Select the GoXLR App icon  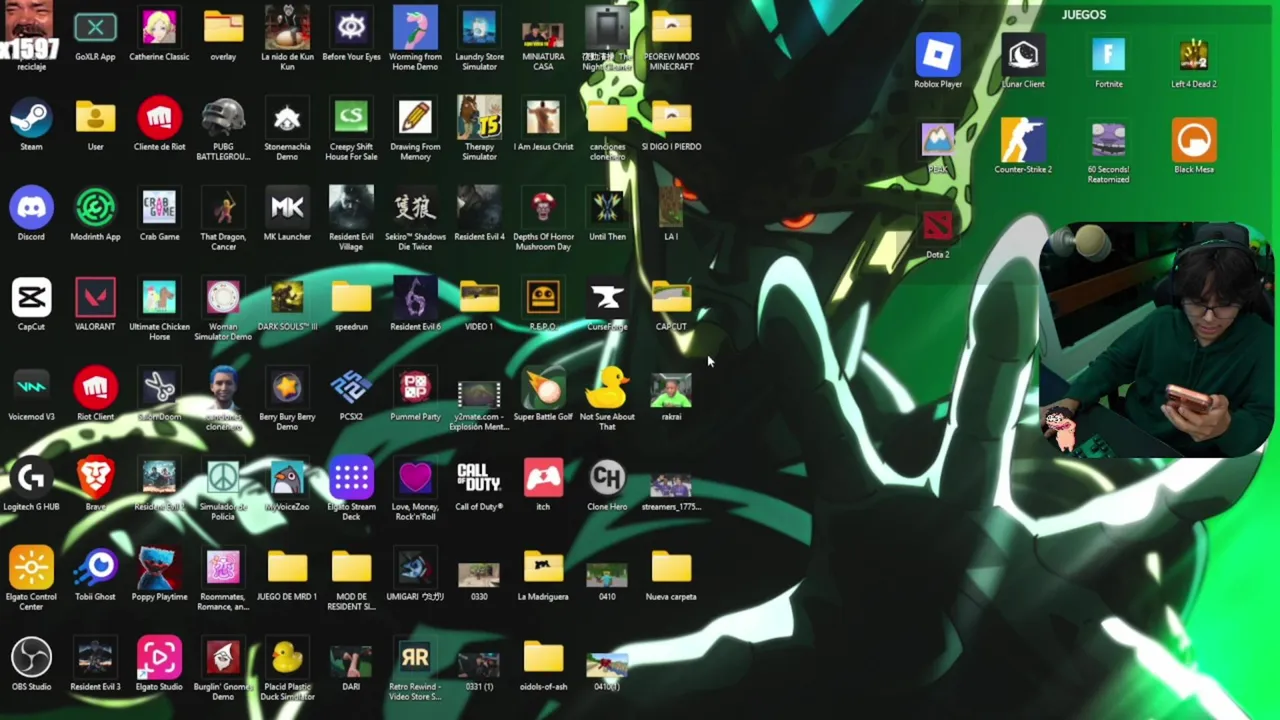(95, 28)
